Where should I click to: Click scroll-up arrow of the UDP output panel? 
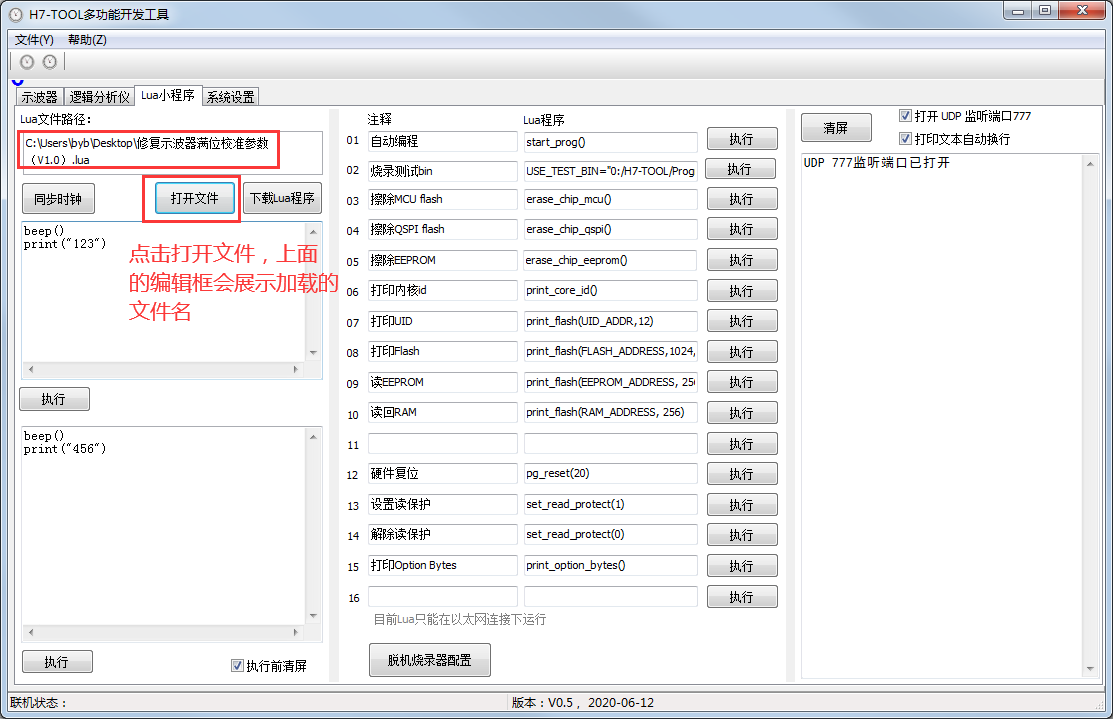pyautogui.click(x=1090, y=164)
